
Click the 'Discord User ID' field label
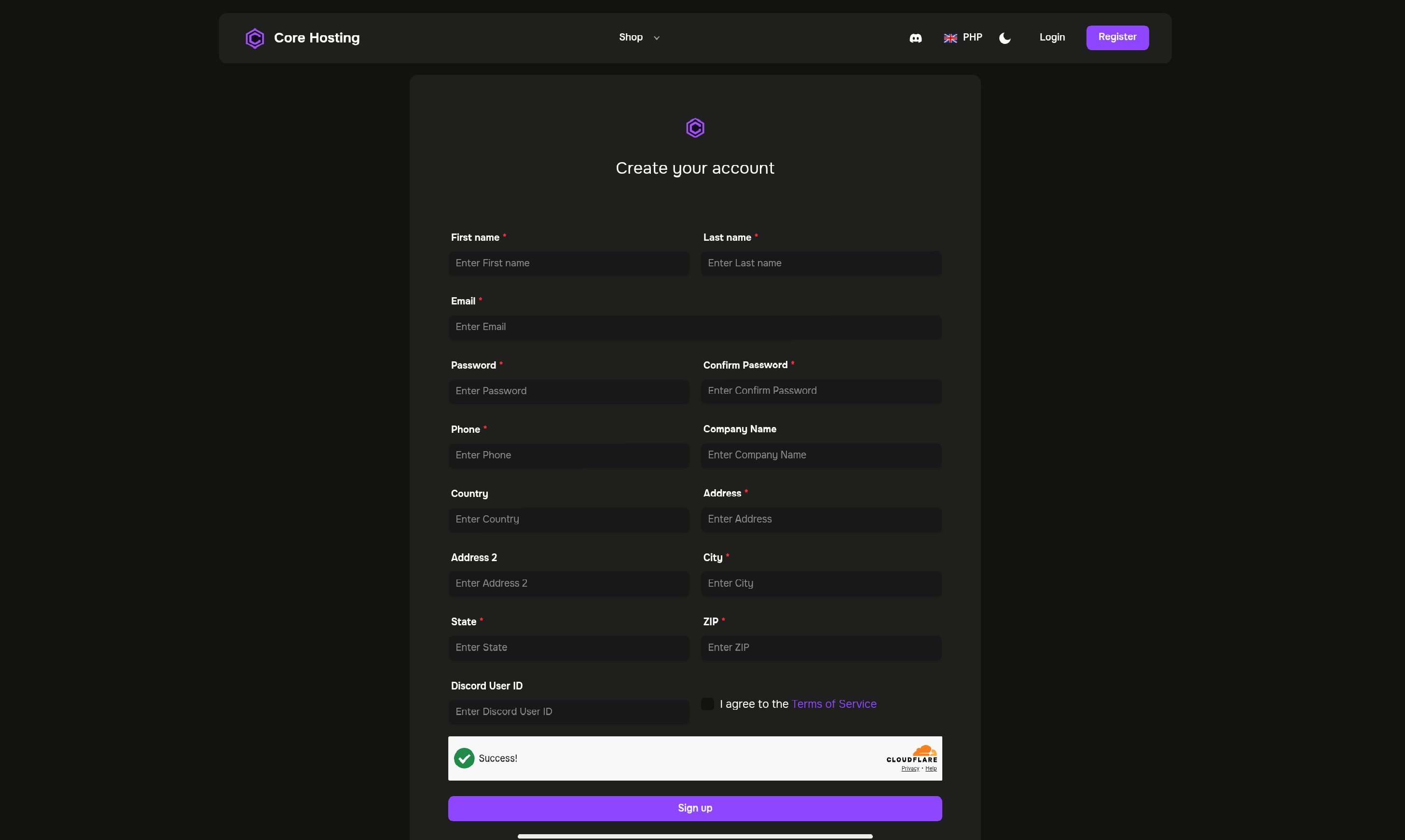pyautogui.click(x=486, y=686)
